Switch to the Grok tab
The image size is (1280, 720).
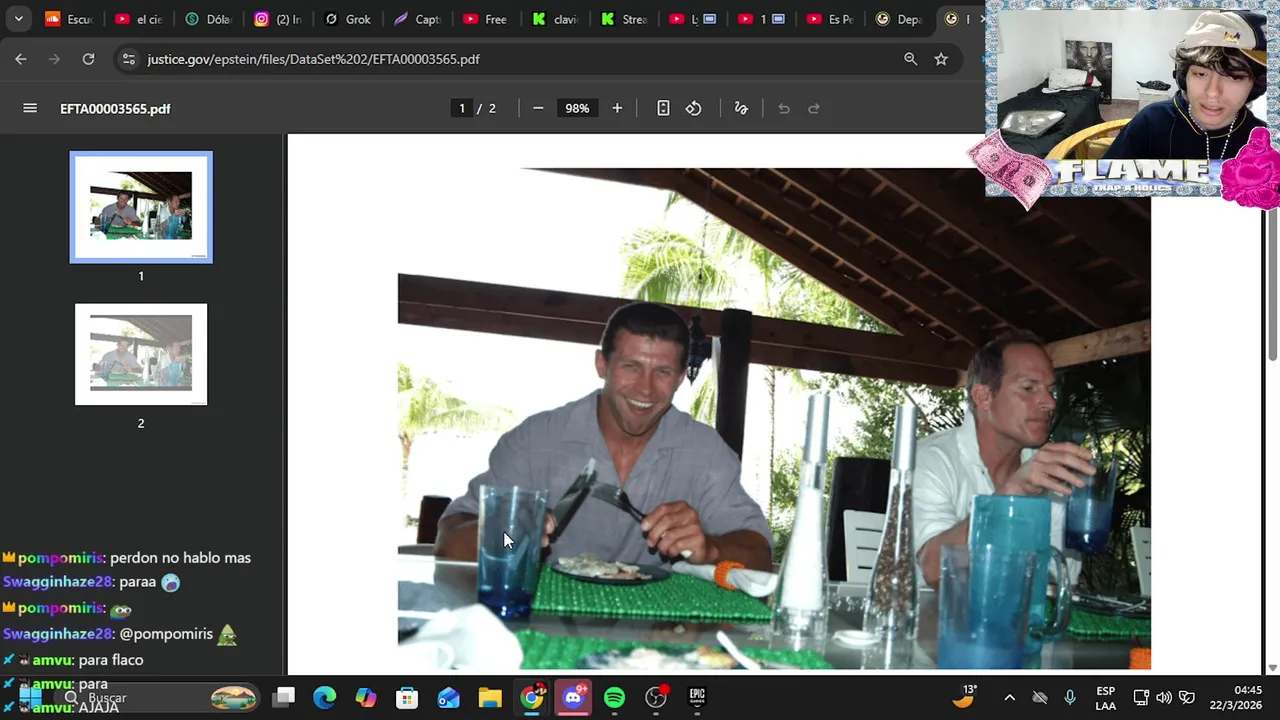[x=347, y=19]
